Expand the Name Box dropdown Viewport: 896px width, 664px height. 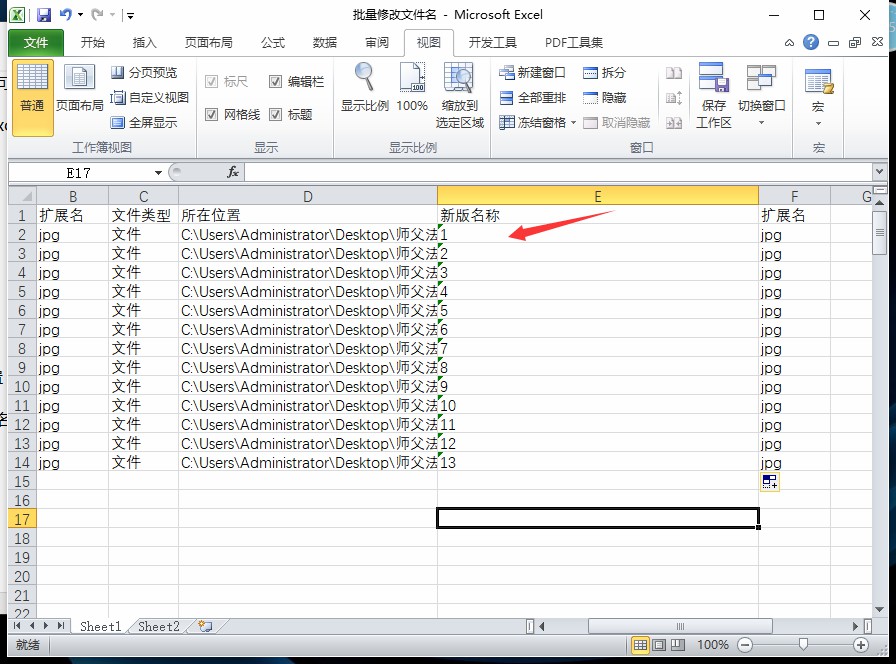tap(158, 173)
